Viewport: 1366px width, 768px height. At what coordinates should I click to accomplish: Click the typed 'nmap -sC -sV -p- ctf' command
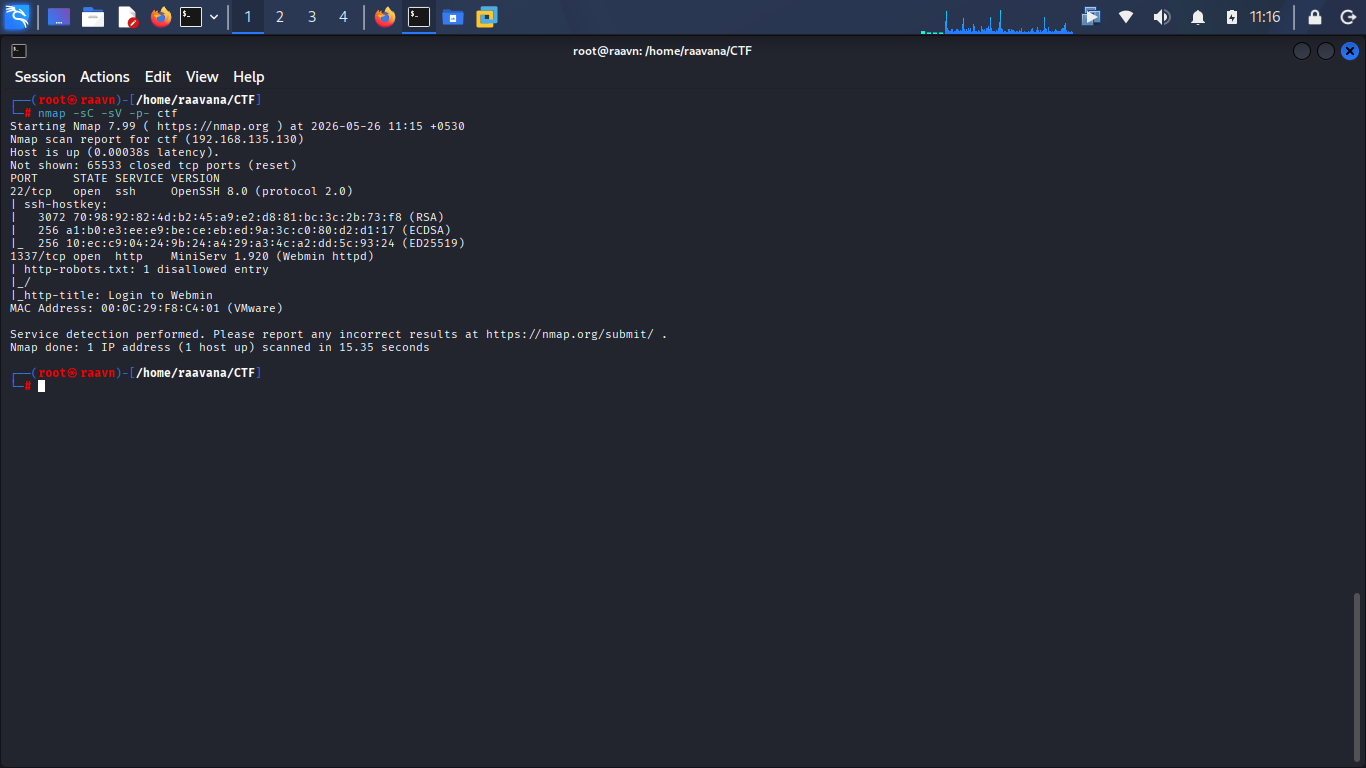point(108,113)
